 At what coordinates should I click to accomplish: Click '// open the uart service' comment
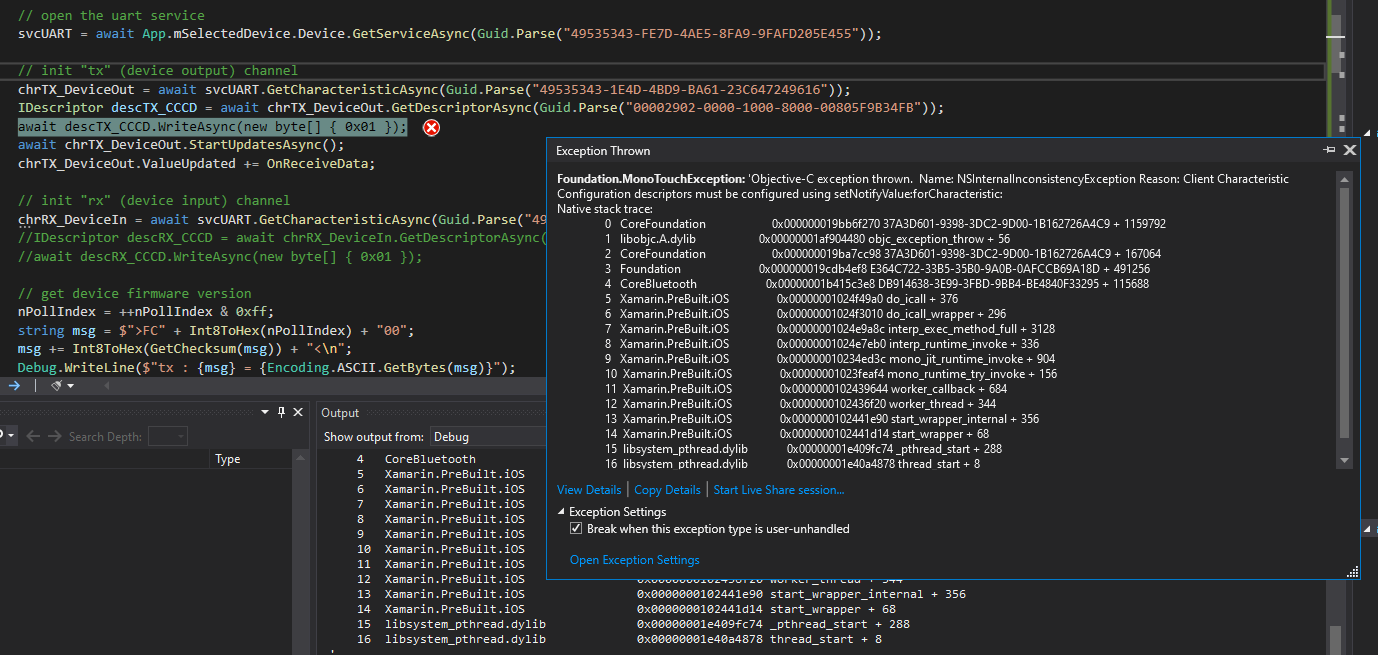click(x=112, y=15)
